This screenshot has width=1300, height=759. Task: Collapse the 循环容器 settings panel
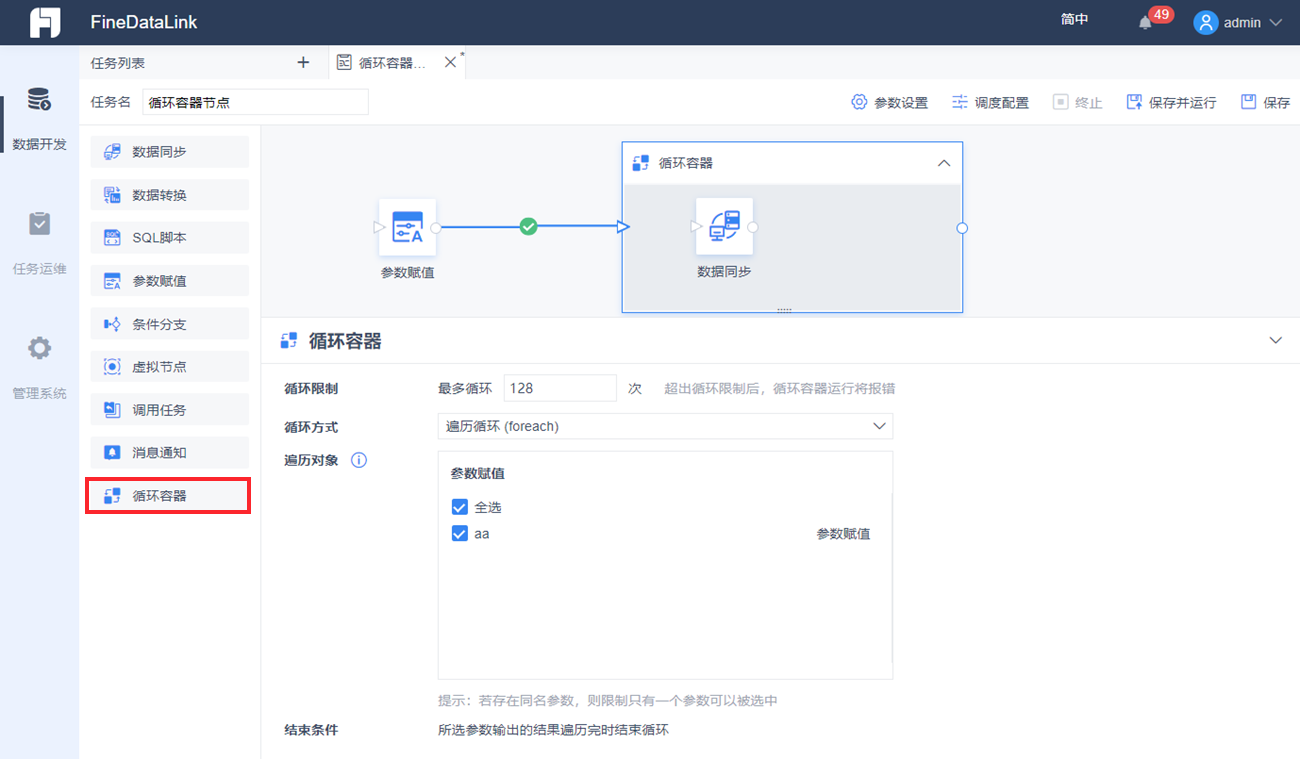(1275, 341)
